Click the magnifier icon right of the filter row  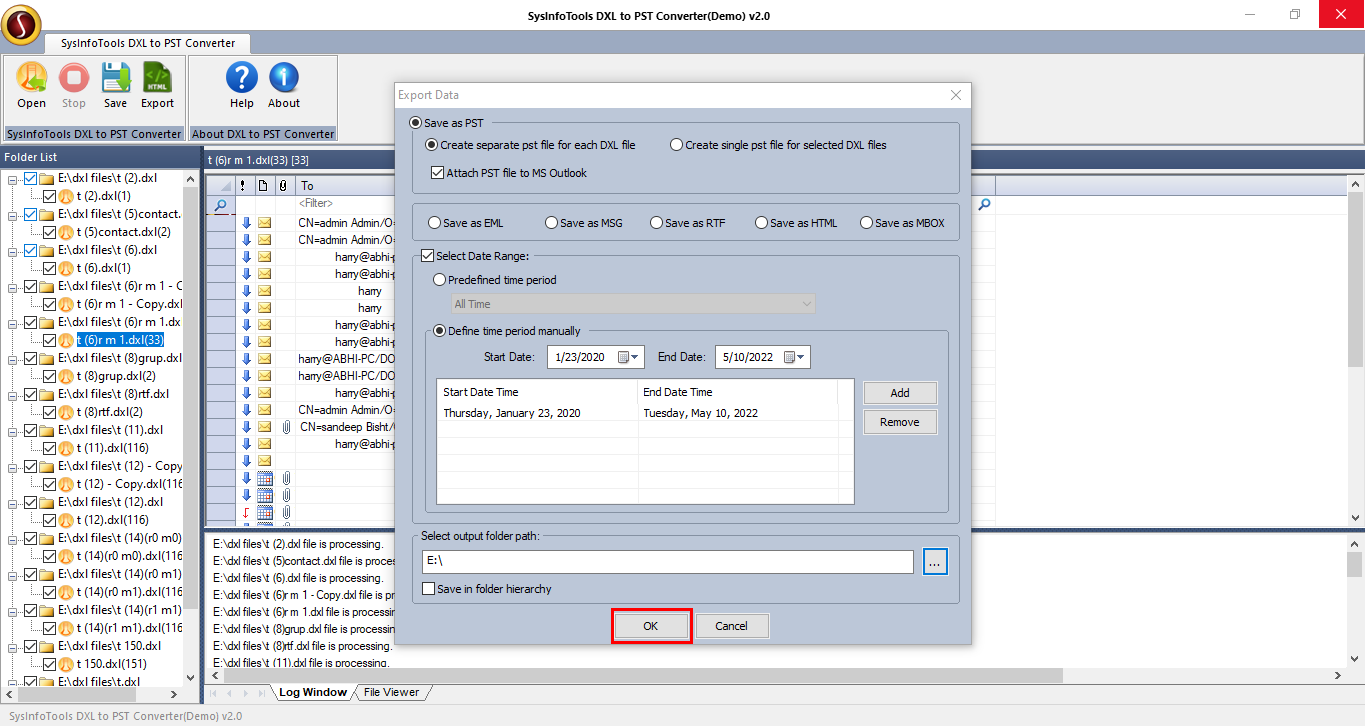(984, 204)
